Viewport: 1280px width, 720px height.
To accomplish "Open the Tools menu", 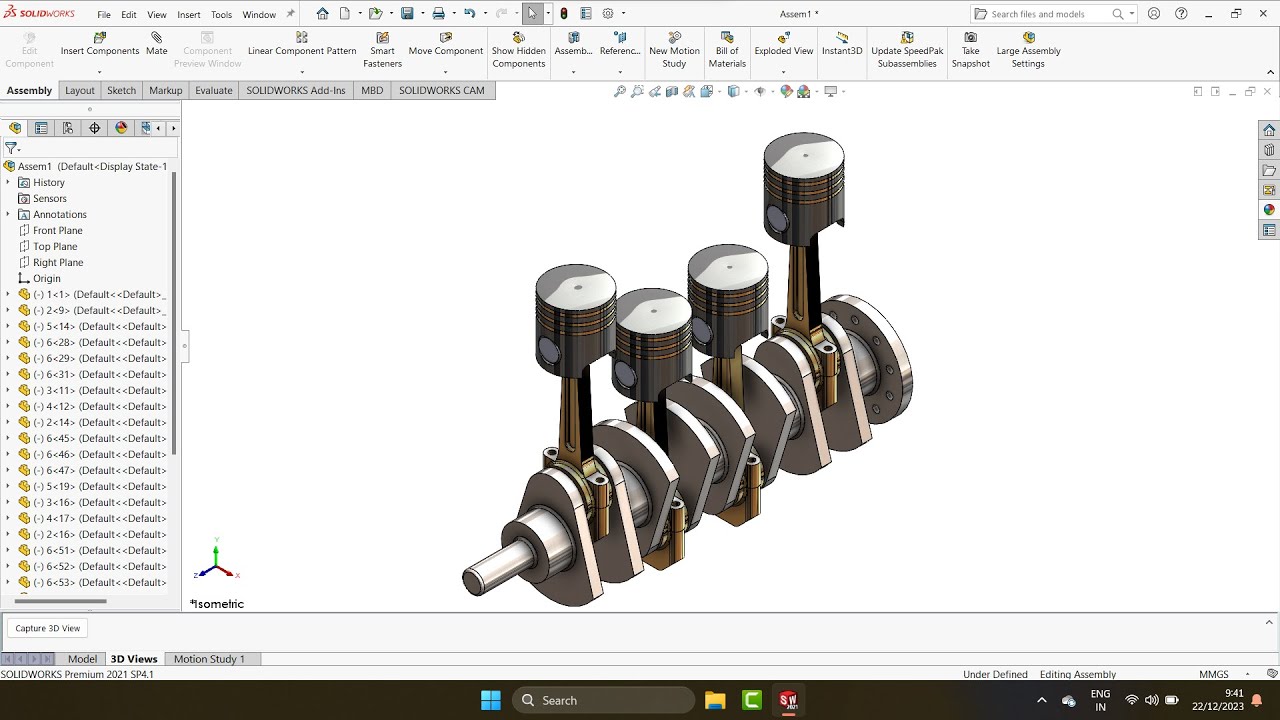I will click(222, 15).
